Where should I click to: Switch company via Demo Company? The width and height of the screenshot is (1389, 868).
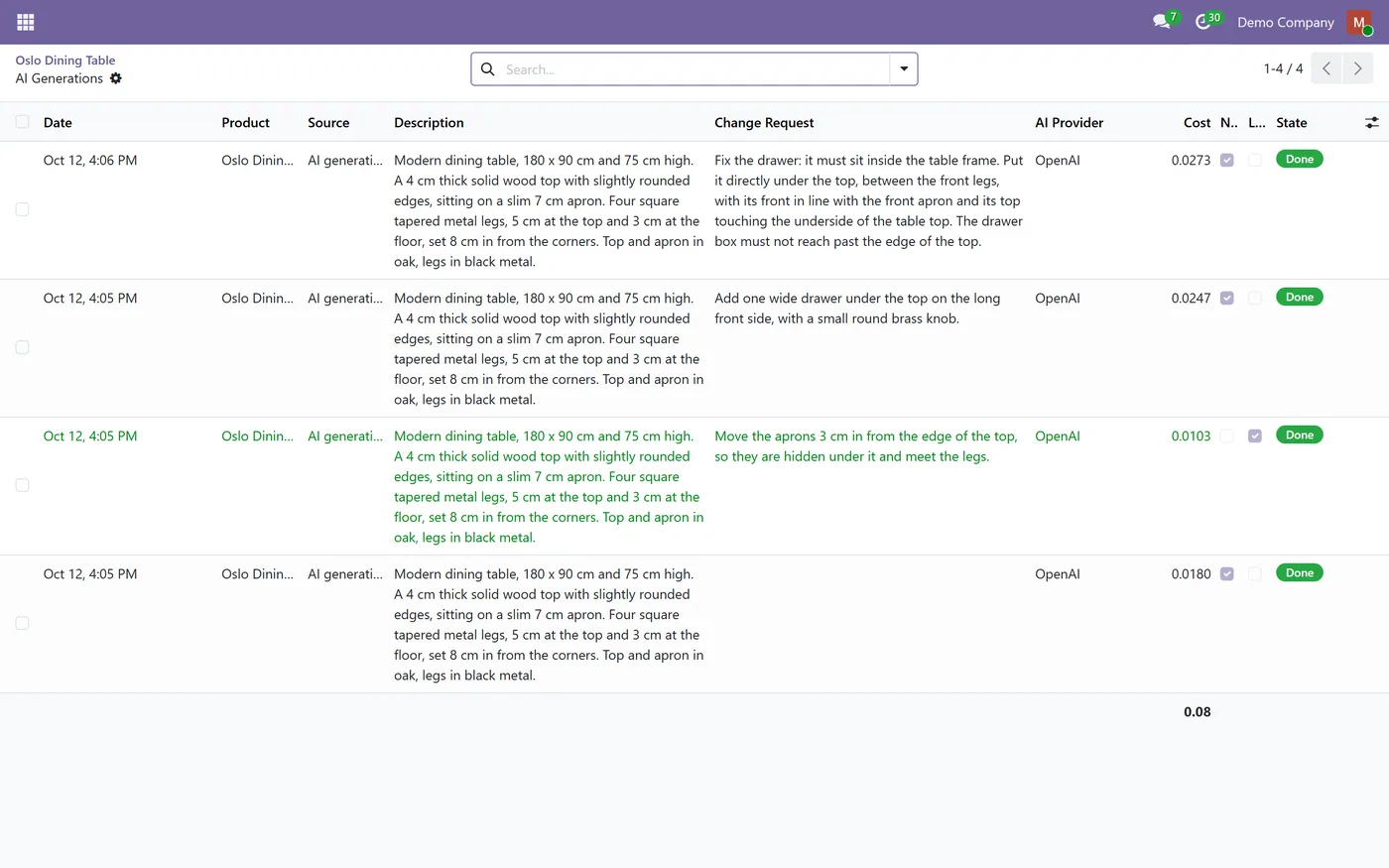click(x=1286, y=22)
